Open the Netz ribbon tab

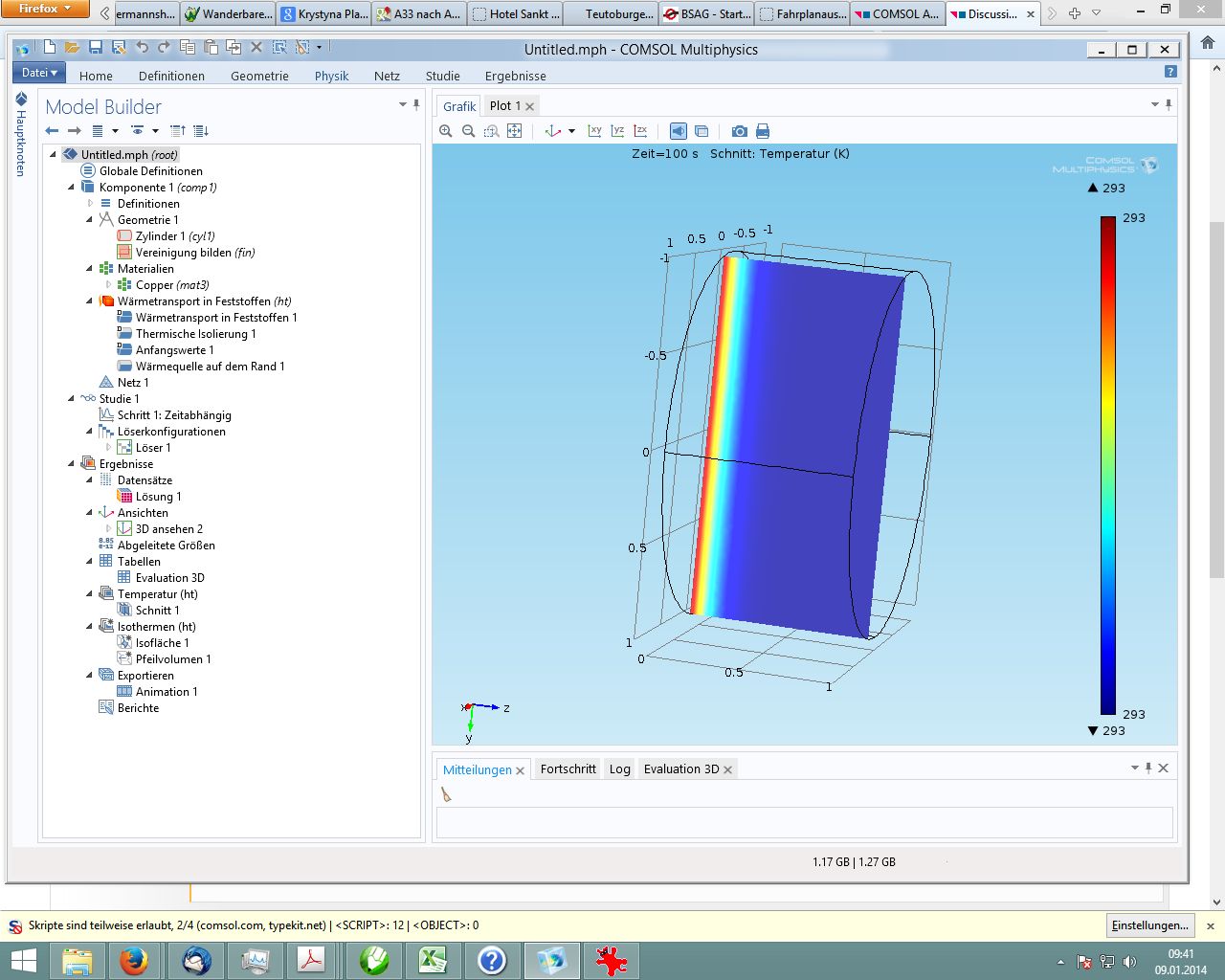pyautogui.click(x=387, y=76)
